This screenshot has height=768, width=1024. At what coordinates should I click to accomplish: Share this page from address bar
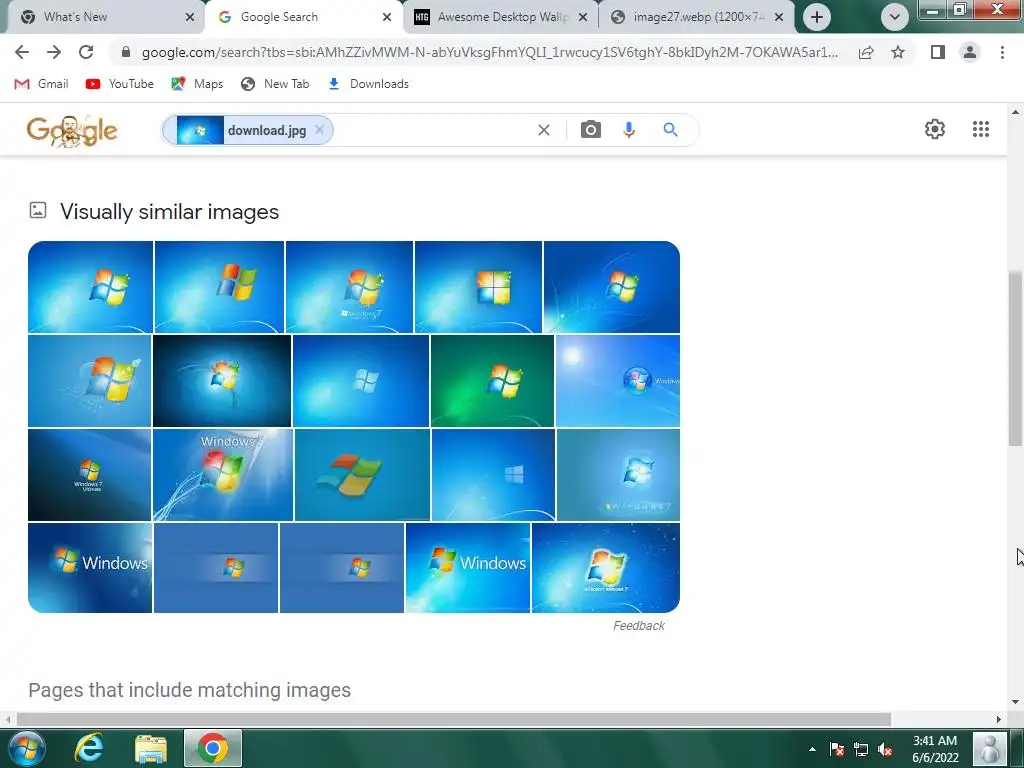tap(866, 52)
